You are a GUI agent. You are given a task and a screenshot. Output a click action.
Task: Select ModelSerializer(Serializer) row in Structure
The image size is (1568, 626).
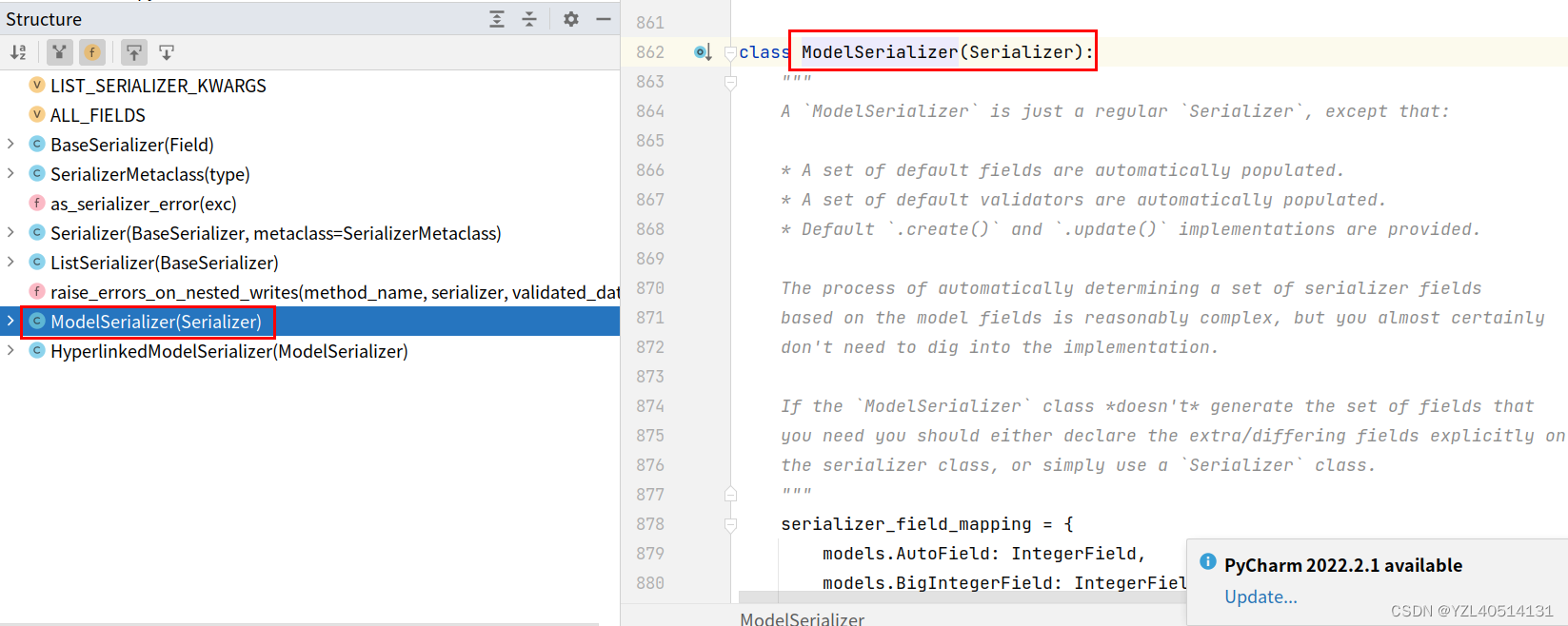(309, 322)
